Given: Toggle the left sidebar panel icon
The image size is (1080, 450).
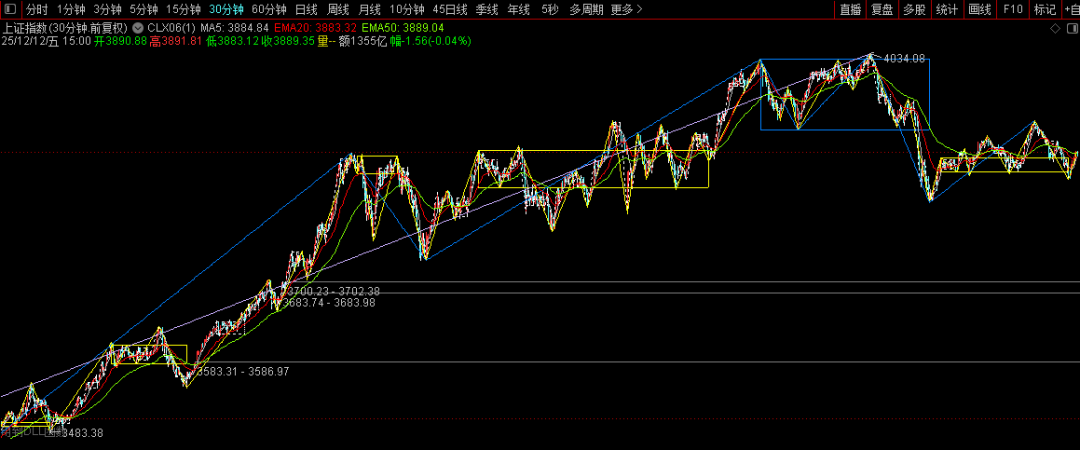Looking at the screenshot, I should pyautogui.click(x=10, y=10).
